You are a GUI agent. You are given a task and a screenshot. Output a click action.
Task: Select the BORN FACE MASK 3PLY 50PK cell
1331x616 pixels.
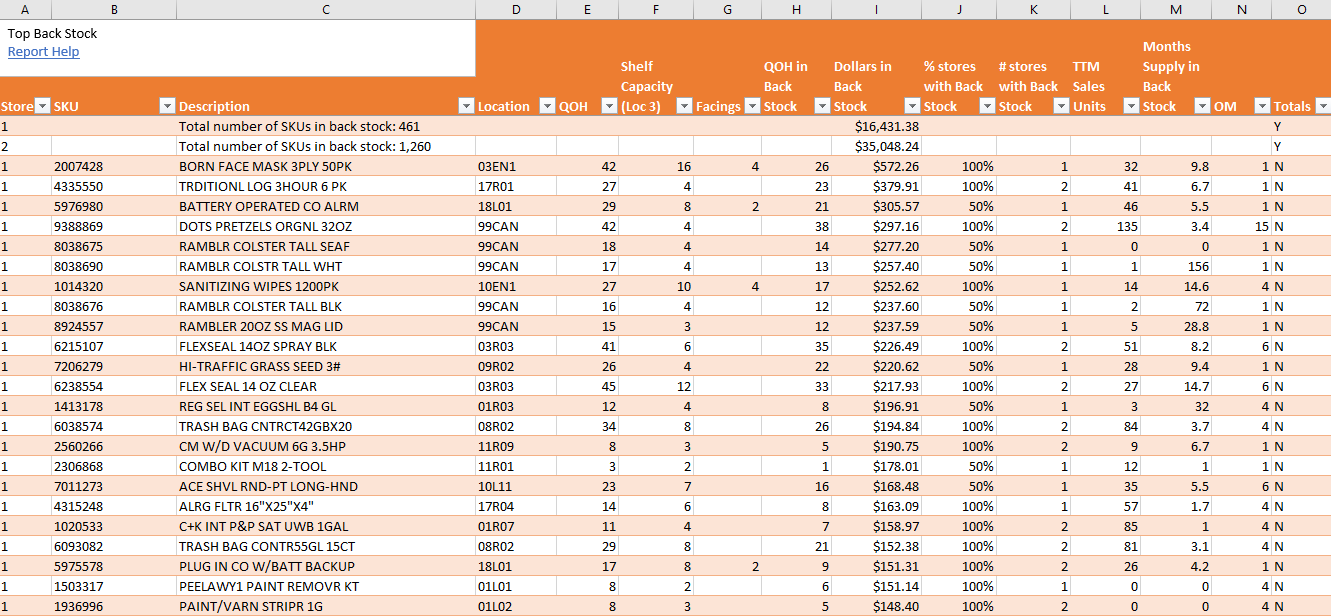(x=326, y=166)
